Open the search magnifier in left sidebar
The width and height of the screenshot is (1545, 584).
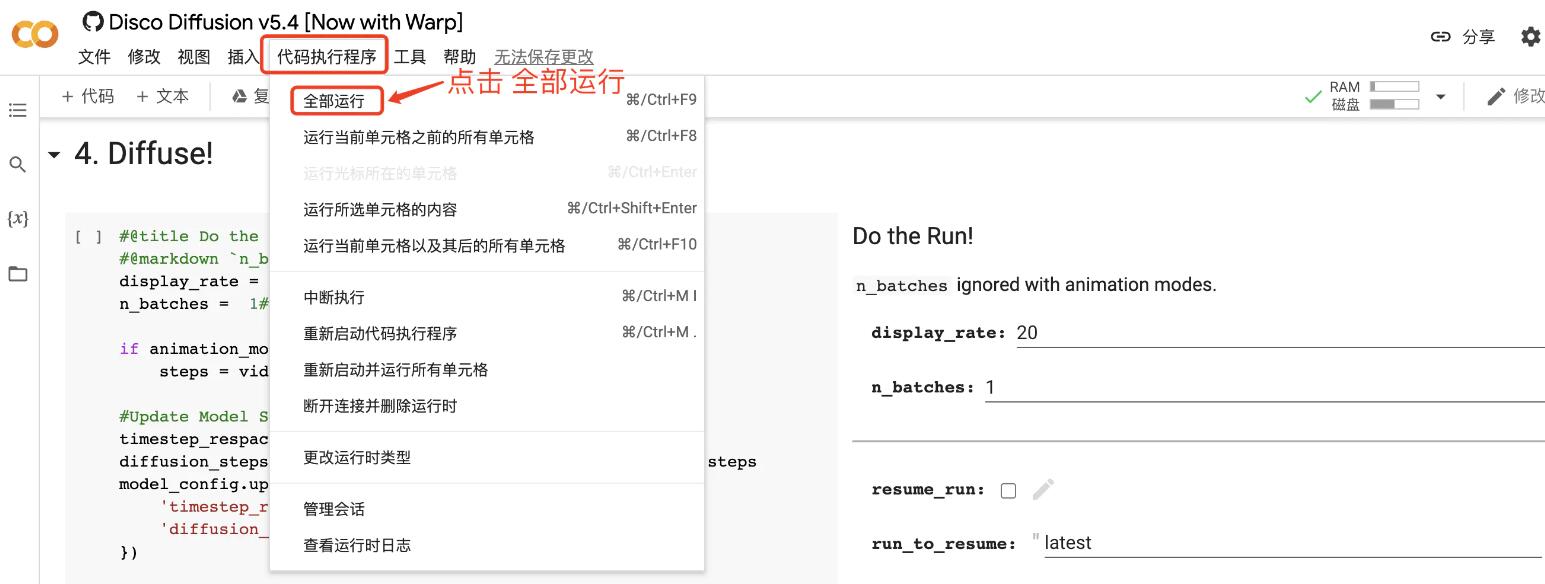click(18, 164)
